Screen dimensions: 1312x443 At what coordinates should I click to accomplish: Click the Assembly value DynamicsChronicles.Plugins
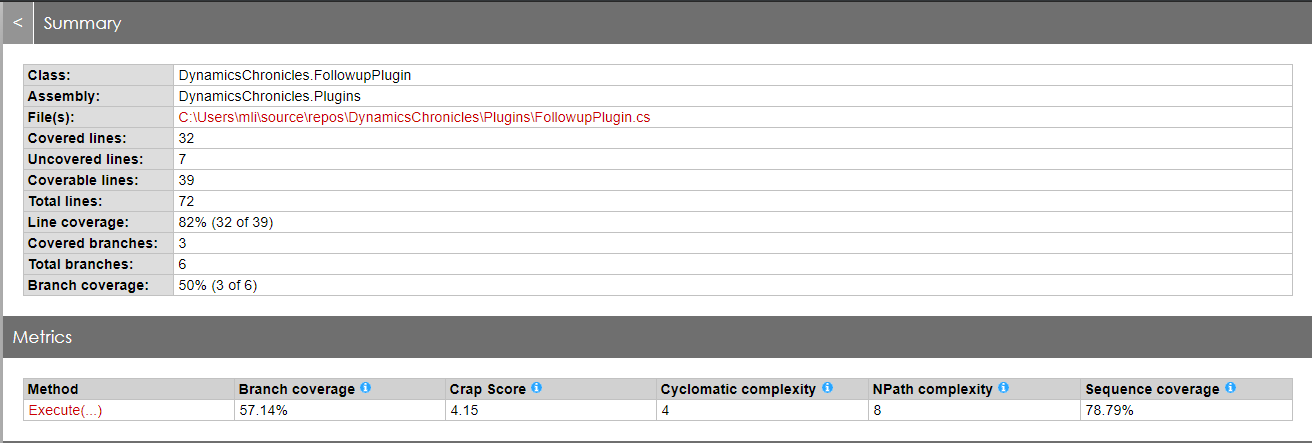click(x=269, y=96)
